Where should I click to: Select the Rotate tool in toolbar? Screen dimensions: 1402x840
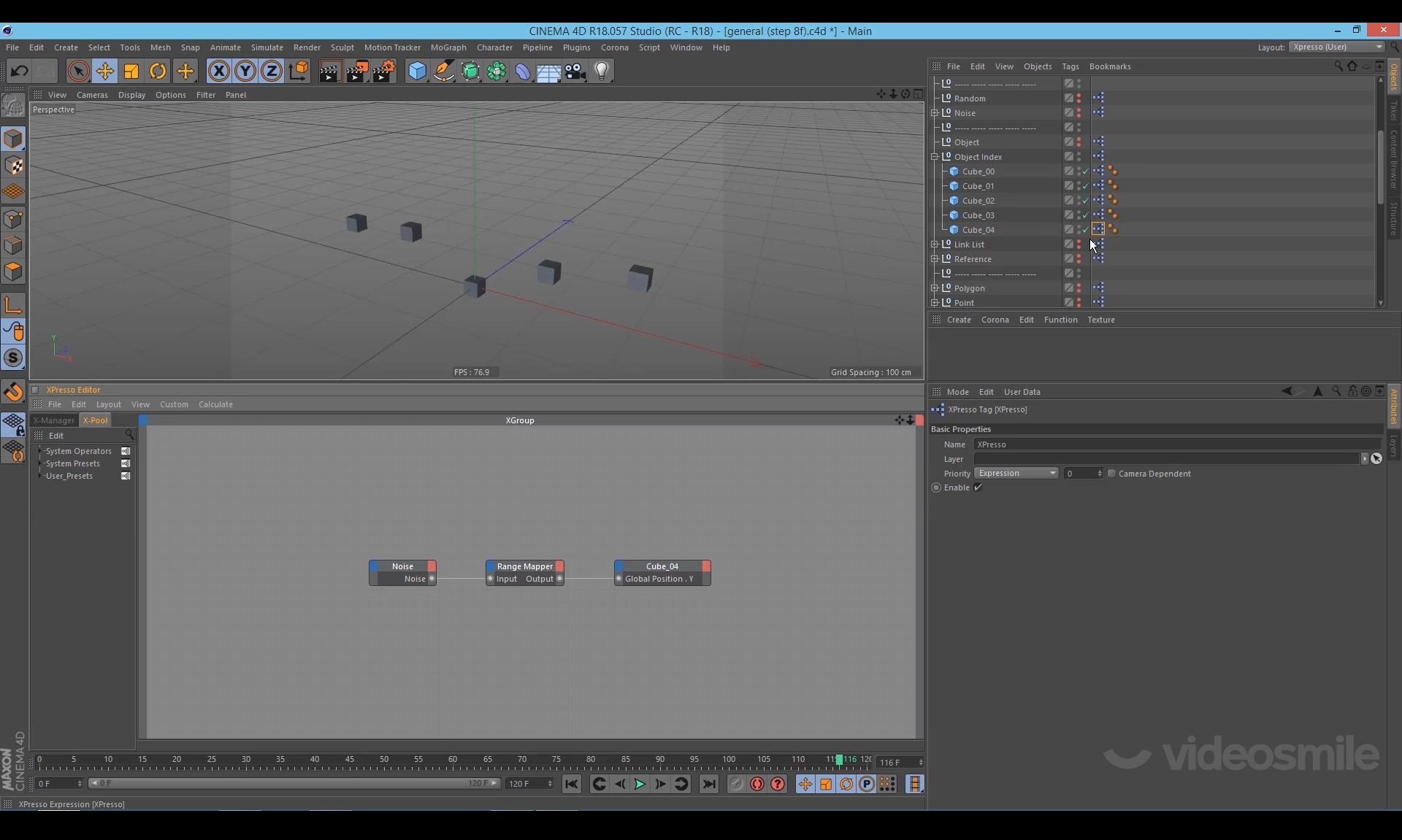(x=158, y=71)
